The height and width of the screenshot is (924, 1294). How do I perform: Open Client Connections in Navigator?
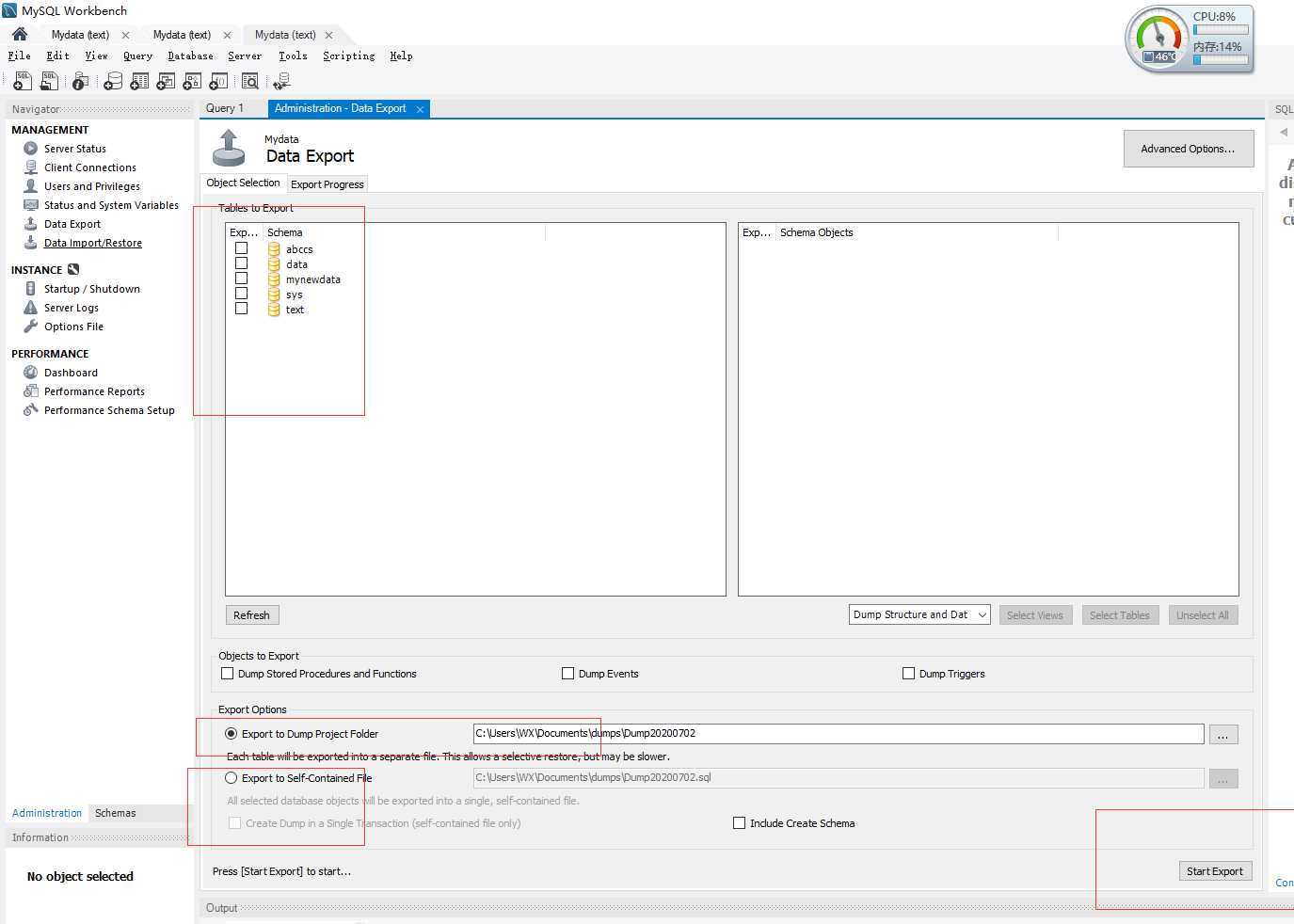[90, 167]
